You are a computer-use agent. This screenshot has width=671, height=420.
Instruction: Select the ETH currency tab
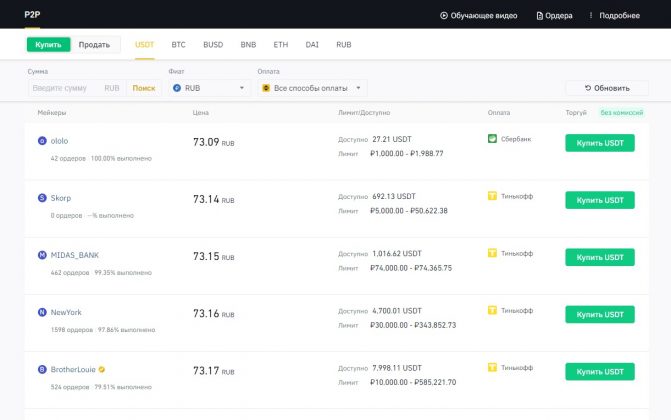[280, 45]
